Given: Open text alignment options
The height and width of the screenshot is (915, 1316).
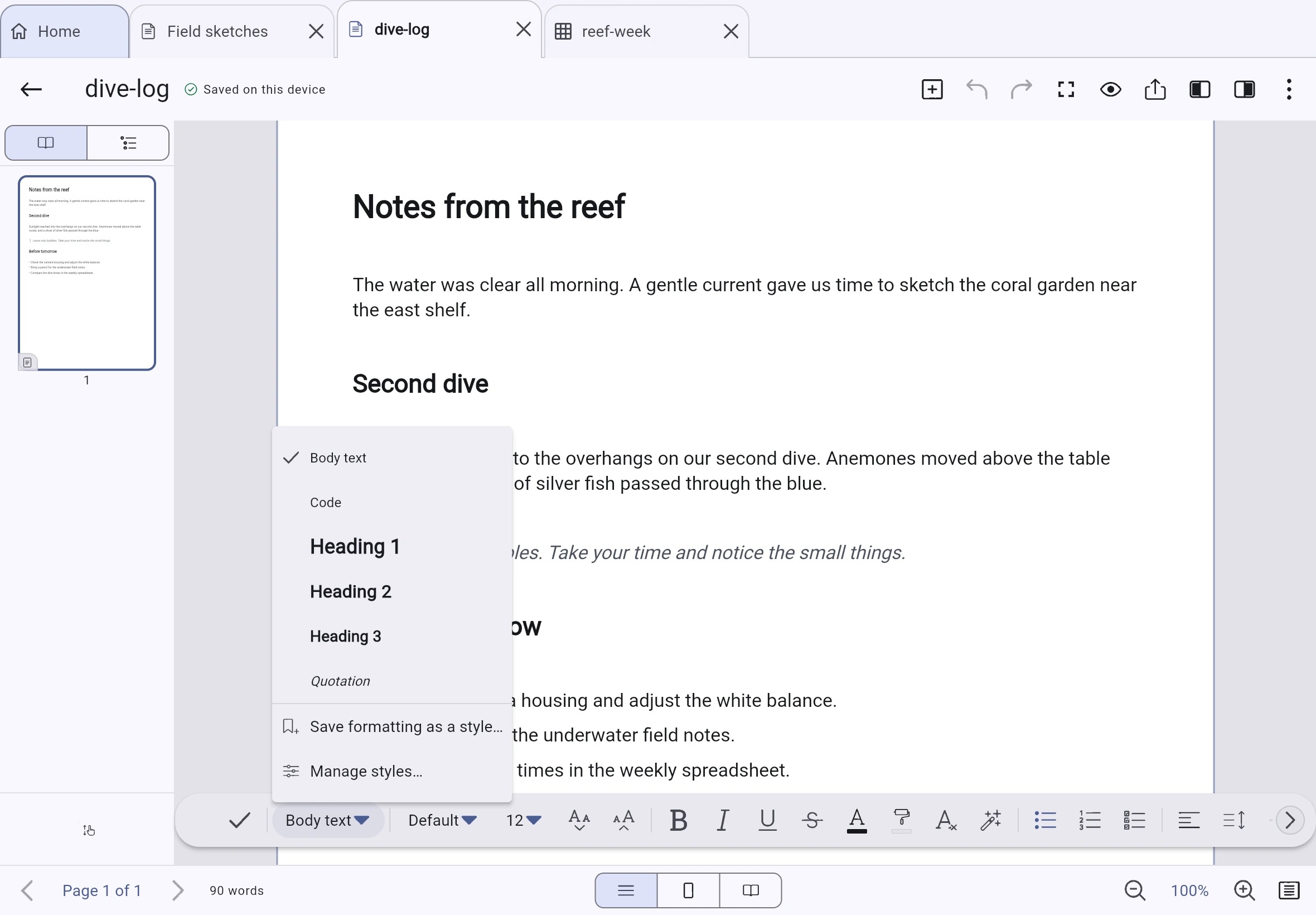Looking at the screenshot, I should 1189,820.
